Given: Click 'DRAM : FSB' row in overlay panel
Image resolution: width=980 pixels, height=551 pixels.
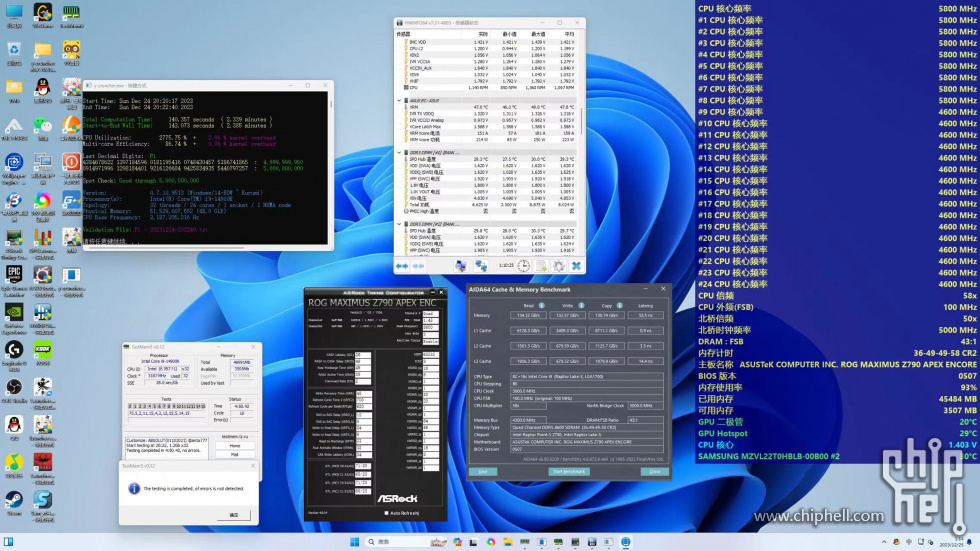Looking at the screenshot, I should (x=837, y=342).
